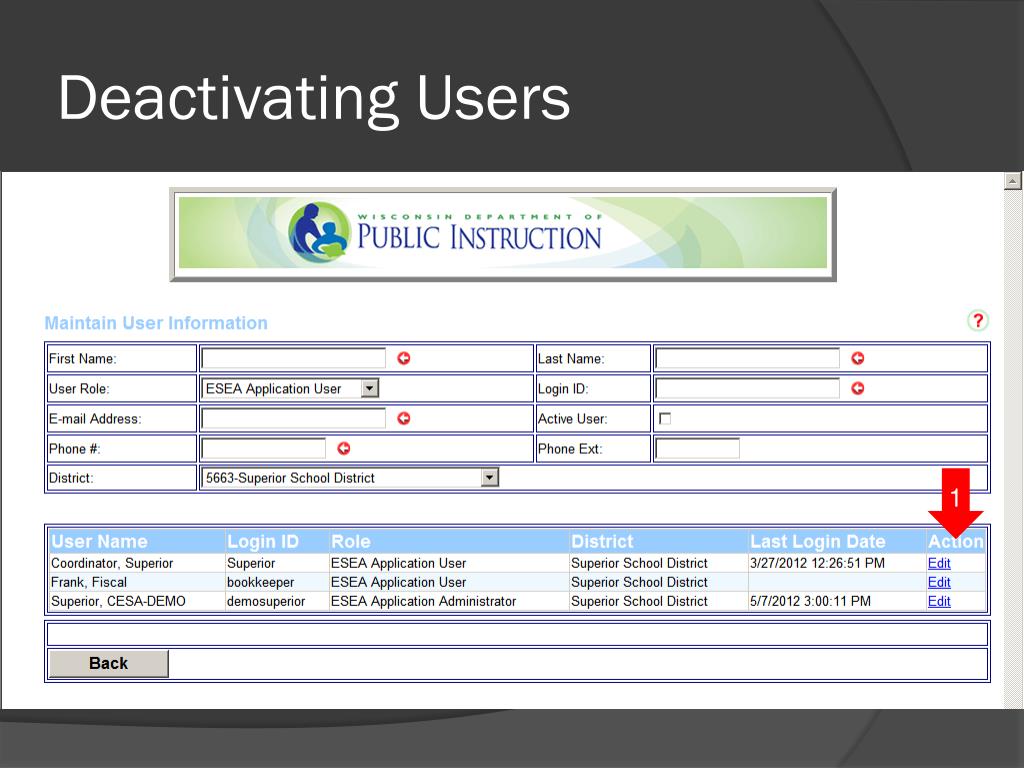Open the red question mark help icon
This screenshot has width=1024, height=768.
[978, 321]
